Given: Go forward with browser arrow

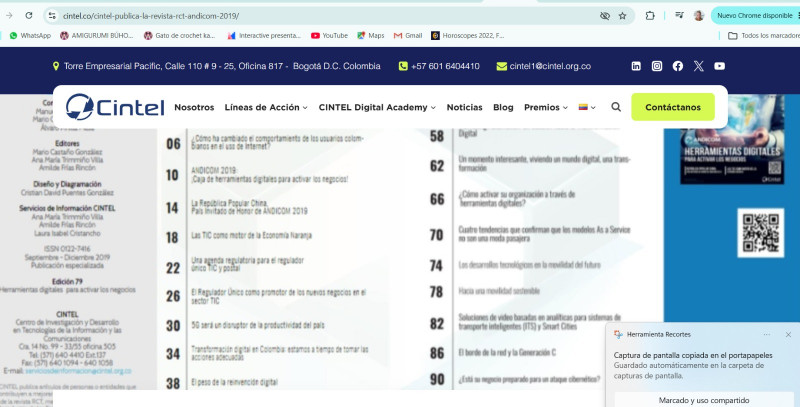Looking at the screenshot, I should pos(9,16).
